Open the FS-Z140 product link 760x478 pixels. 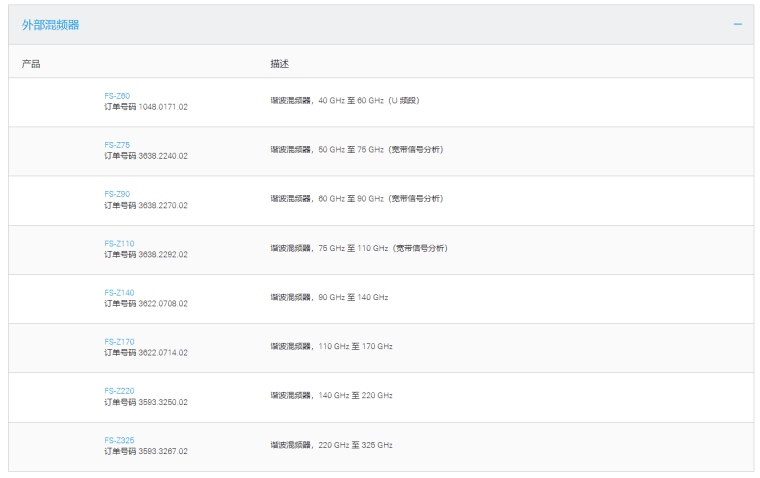pyautogui.click(x=119, y=292)
